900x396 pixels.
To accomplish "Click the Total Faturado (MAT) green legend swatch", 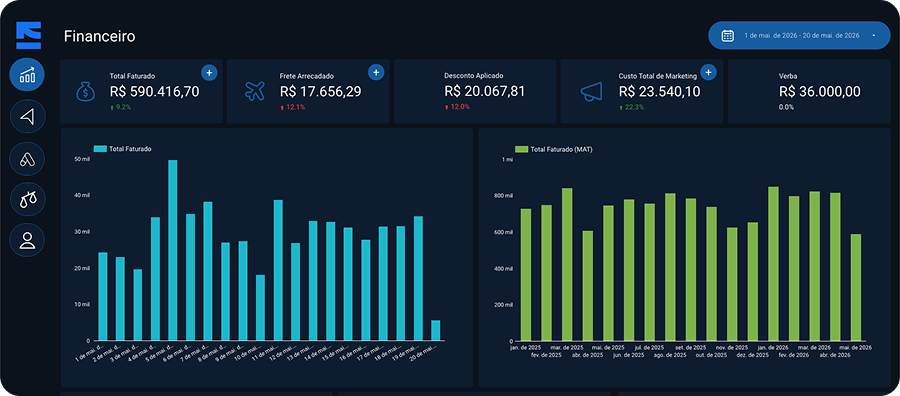I will pos(521,149).
